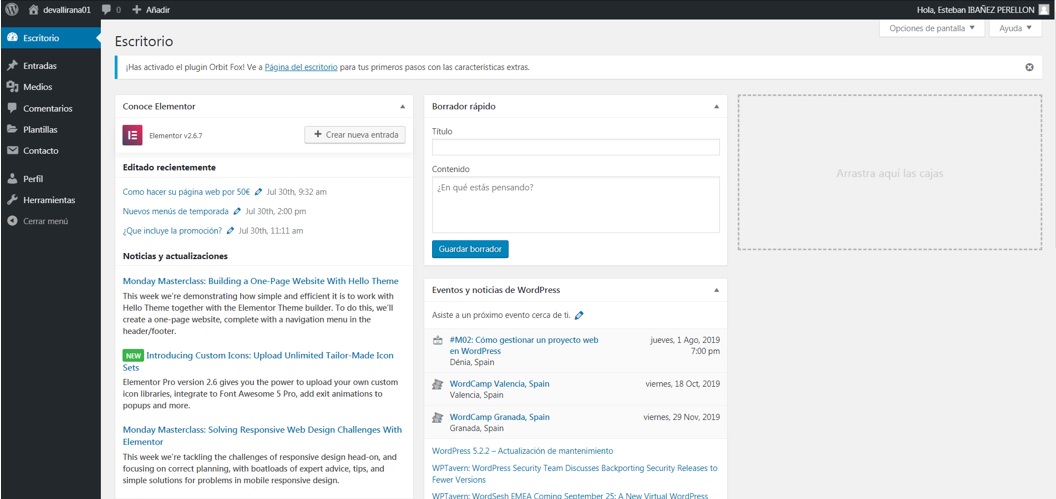Click the Perfil user icon
Viewport: 1056px width, 499px height.
(x=12, y=179)
